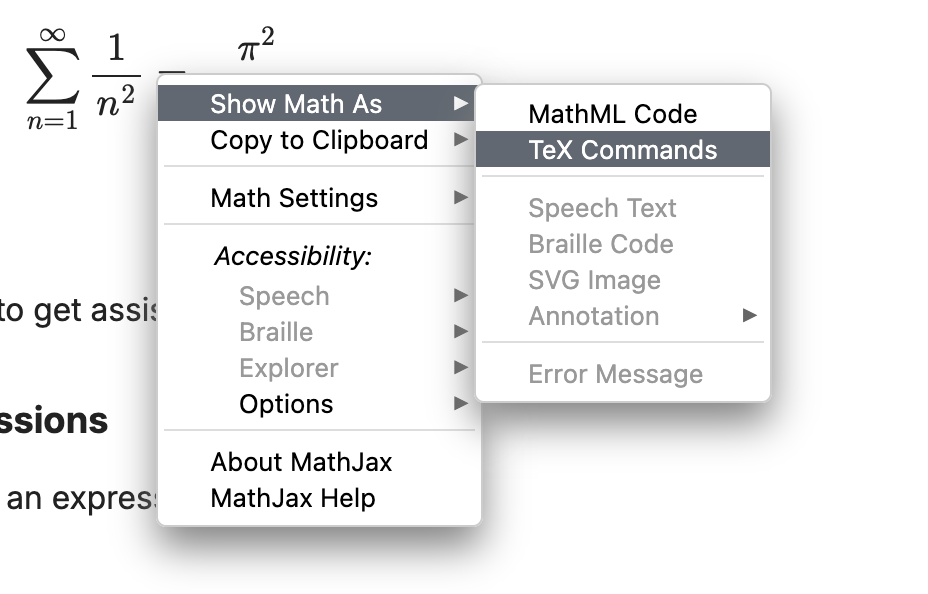Expand arrow beside Annotation
928x594 pixels.
(x=749, y=316)
